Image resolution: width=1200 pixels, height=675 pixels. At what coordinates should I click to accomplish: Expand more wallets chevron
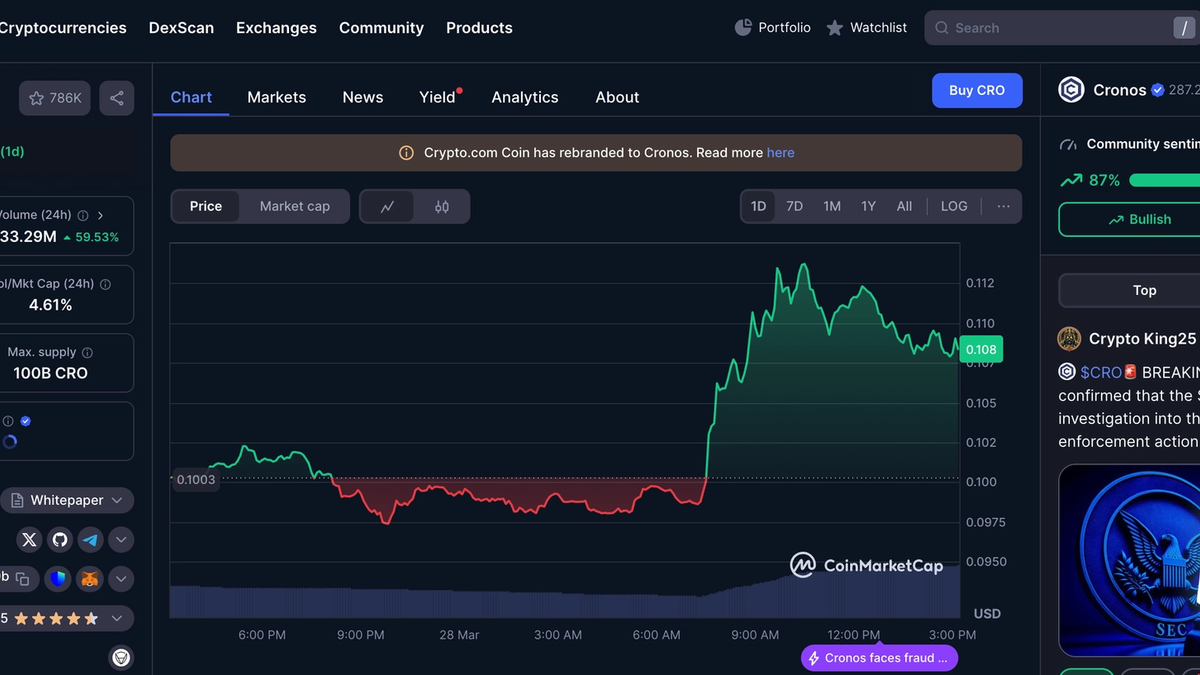click(120, 578)
